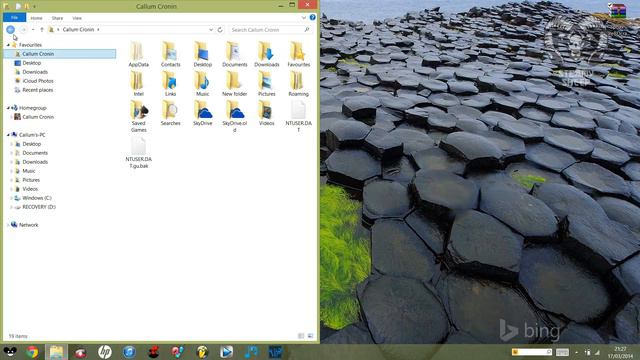The width and height of the screenshot is (640, 360).
Task: Select the New folder icon
Action: point(235,83)
